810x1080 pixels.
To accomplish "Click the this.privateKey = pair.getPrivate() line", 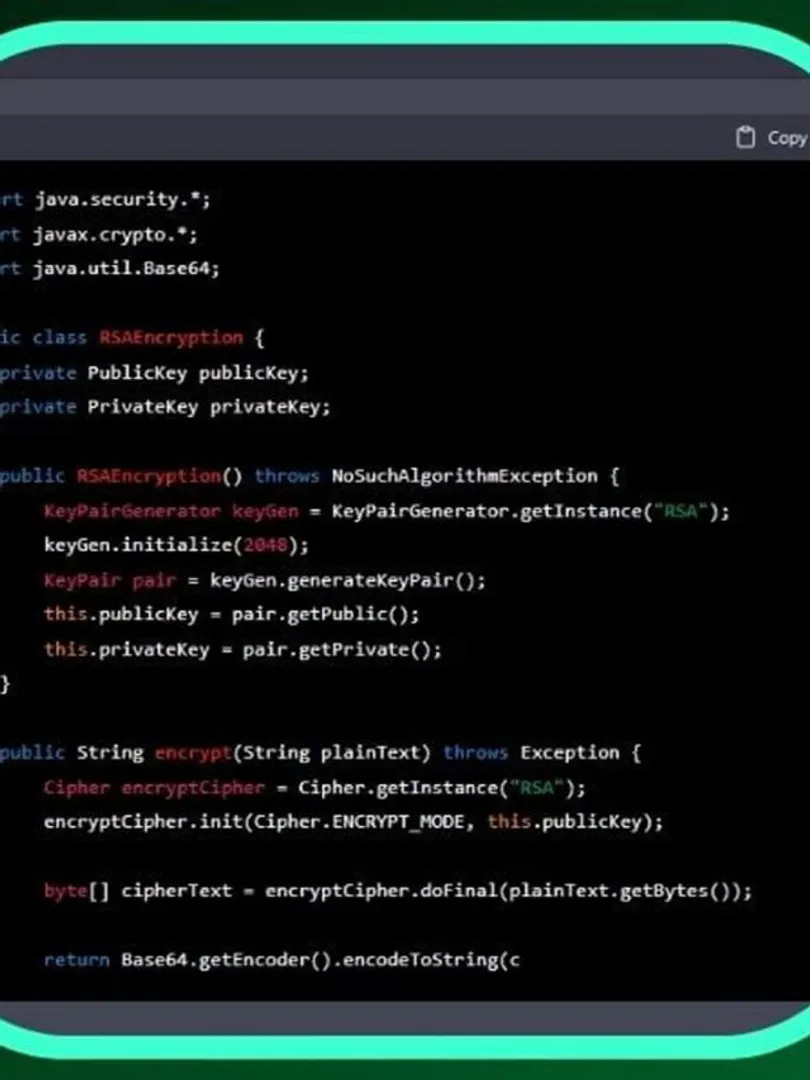I will click(243, 649).
